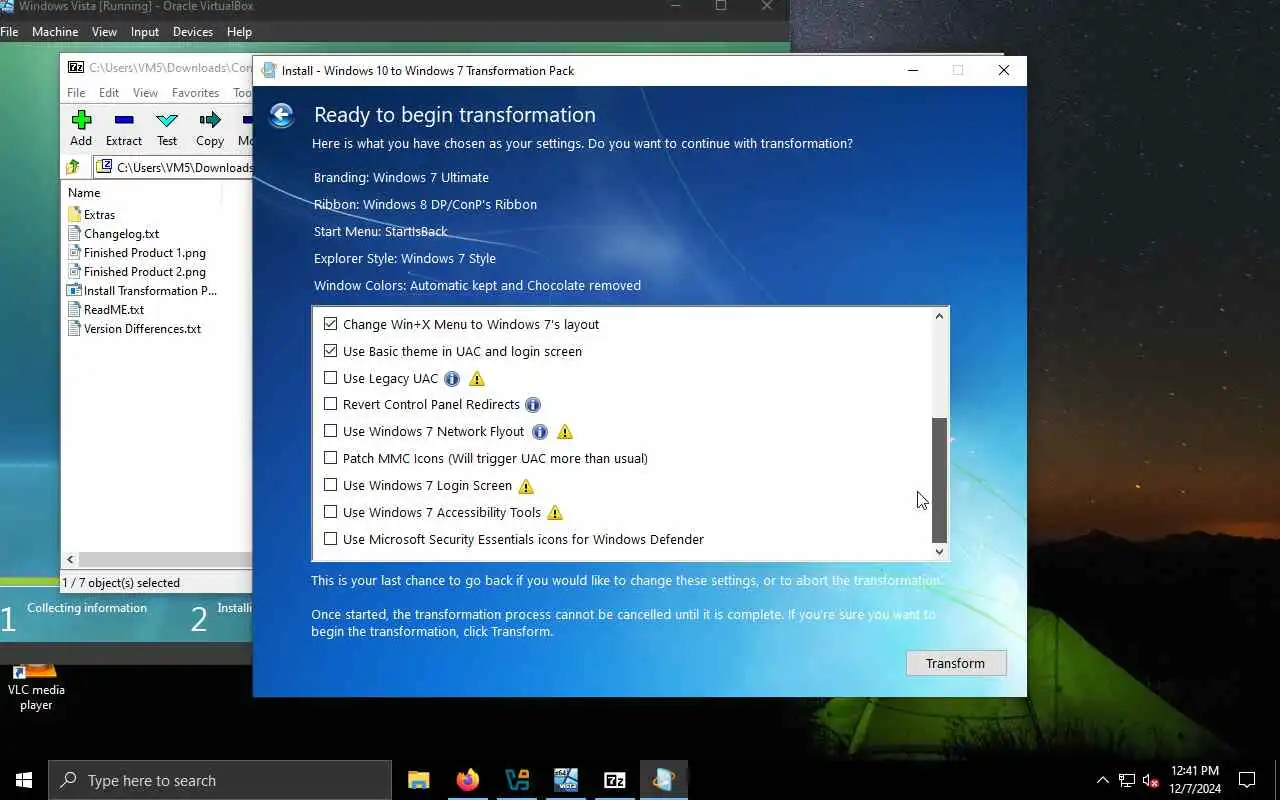
Task: Open VirtualBox from the taskbar
Action: point(517,780)
